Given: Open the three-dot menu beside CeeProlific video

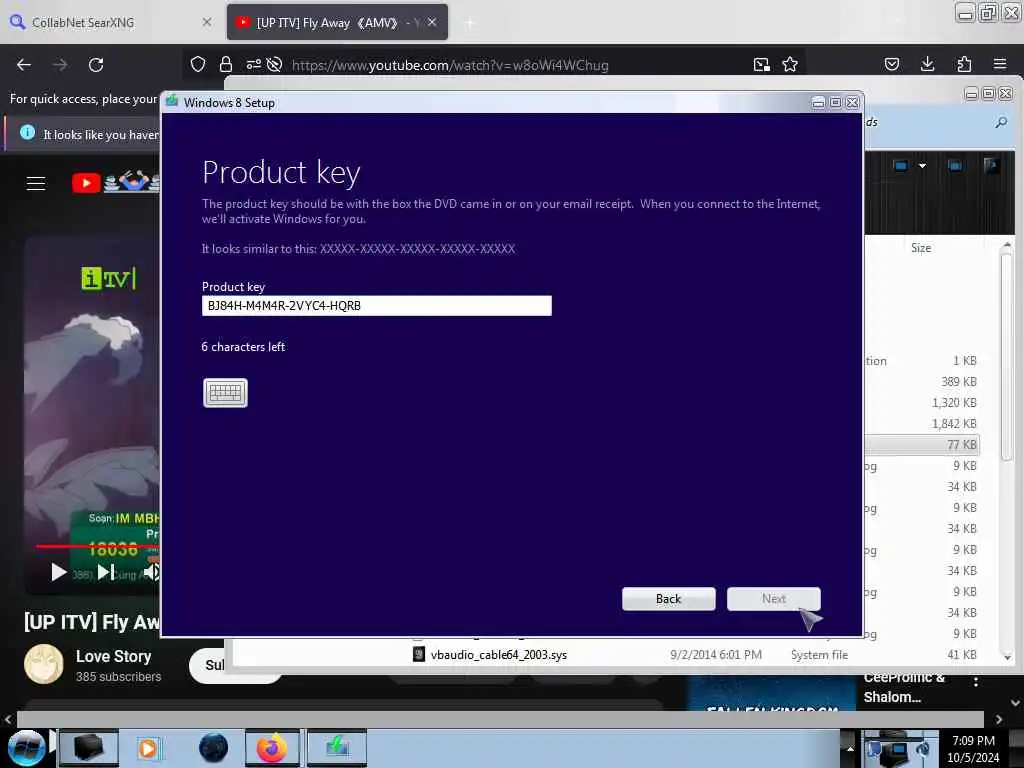Looking at the screenshot, I should coord(976,681).
